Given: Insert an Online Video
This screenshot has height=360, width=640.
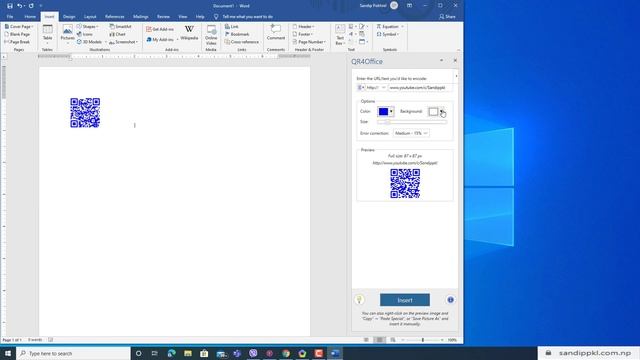Looking at the screenshot, I should [x=211, y=35].
